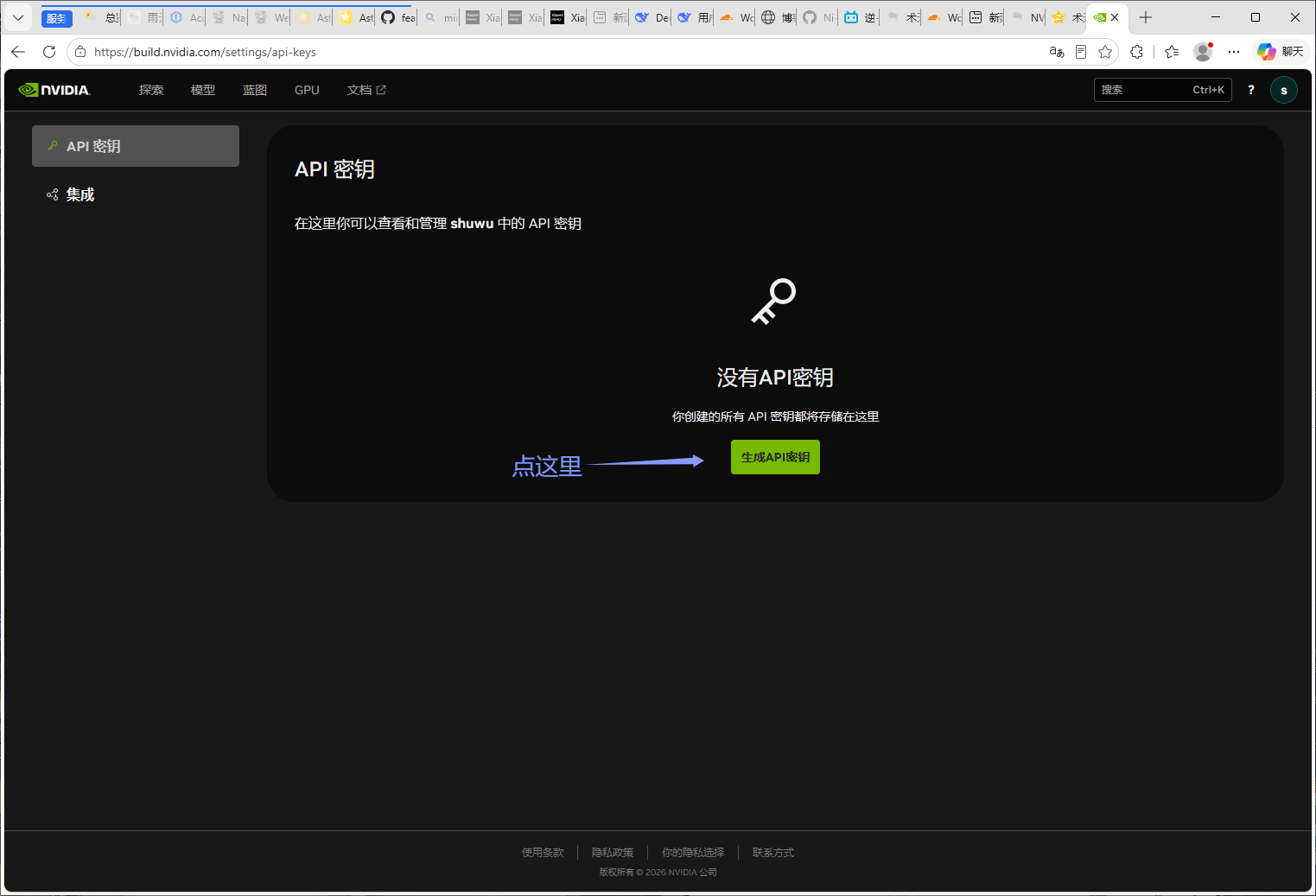Open the user avatar 's' menu
This screenshot has width=1316, height=896.
pyautogui.click(x=1283, y=90)
